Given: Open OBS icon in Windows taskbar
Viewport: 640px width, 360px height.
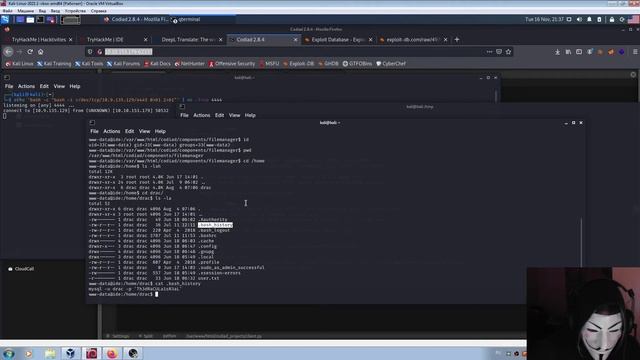Looking at the screenshot, I should pyautogui.click(x=133, y=353).
